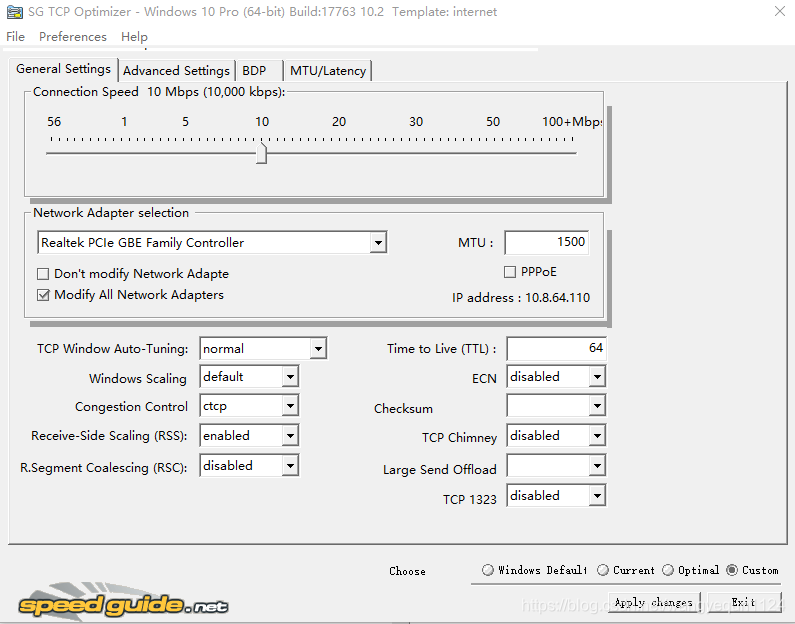
Task: Click the Exit button
Action: (x=744, y=602)
